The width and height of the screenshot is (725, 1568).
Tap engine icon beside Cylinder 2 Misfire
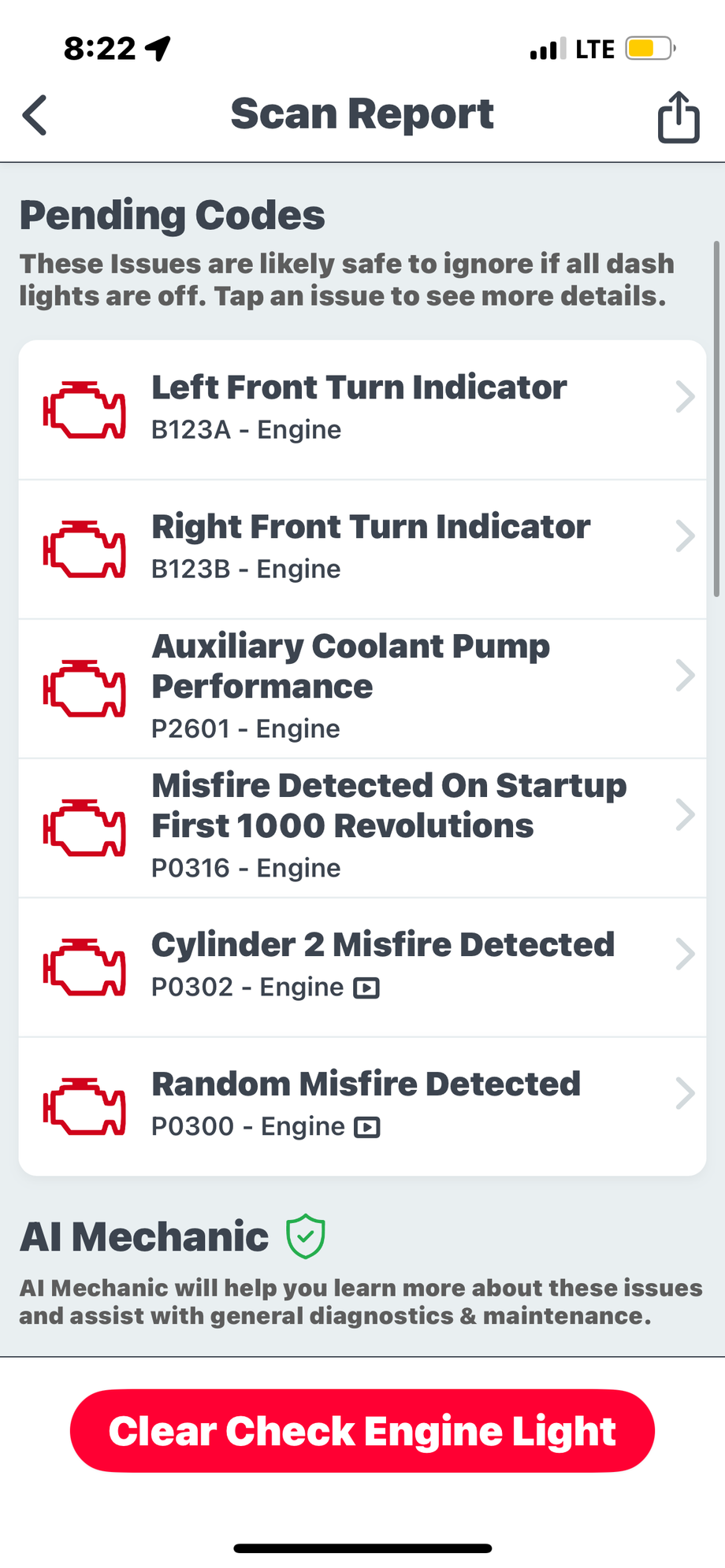click(x=84, y=967)
